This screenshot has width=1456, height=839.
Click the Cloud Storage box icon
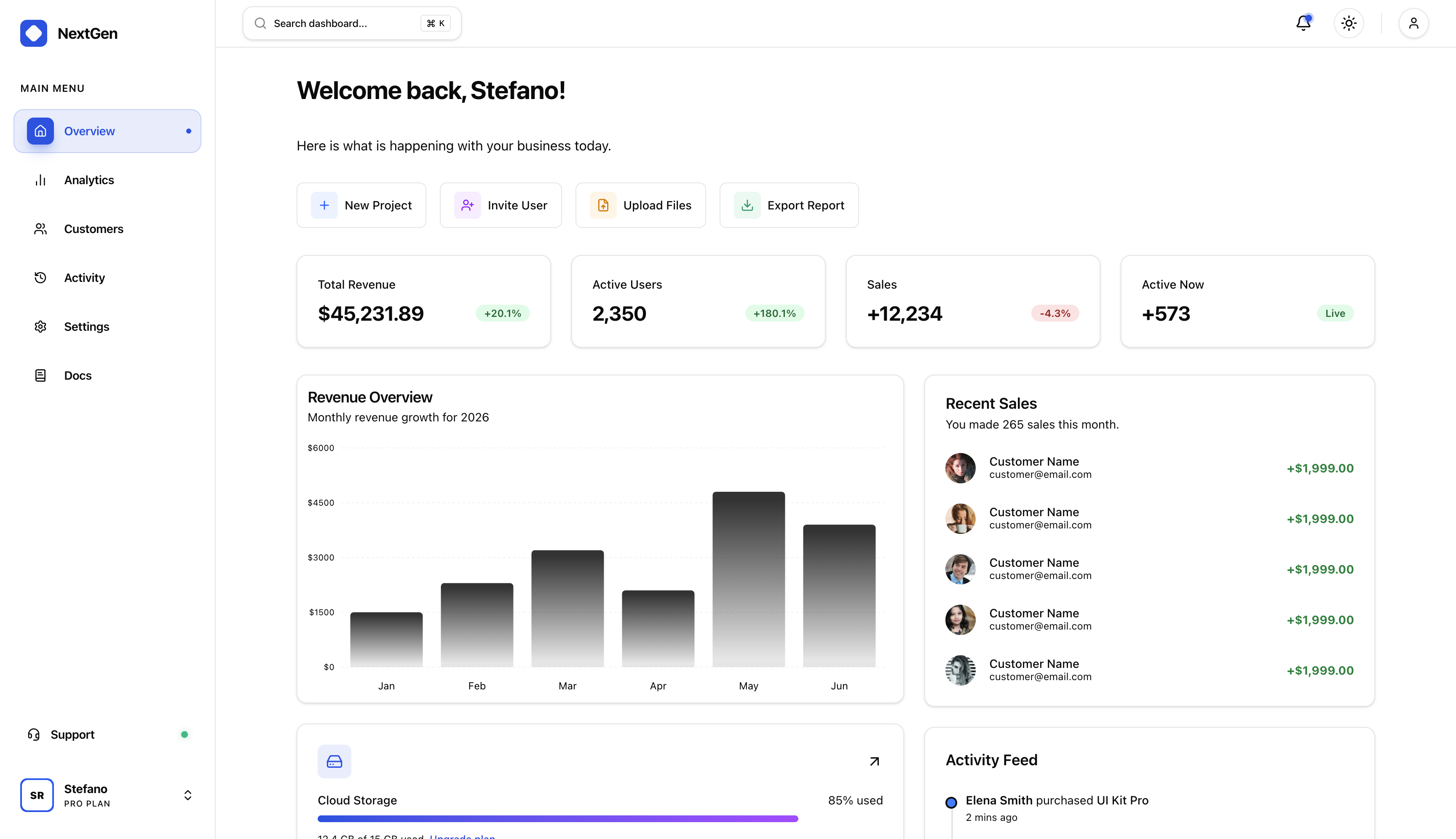point(334,761)
